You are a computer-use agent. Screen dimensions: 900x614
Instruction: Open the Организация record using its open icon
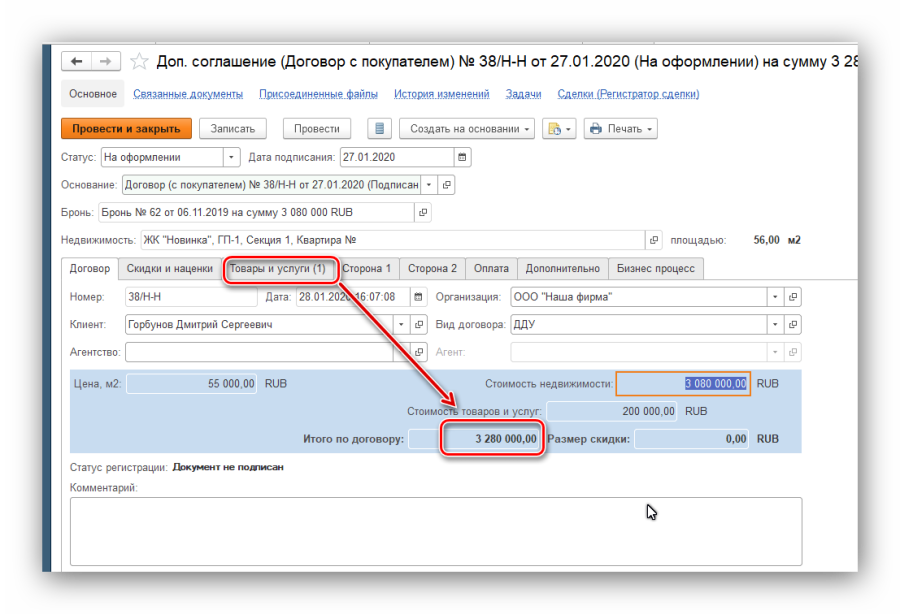coord(793,297)
